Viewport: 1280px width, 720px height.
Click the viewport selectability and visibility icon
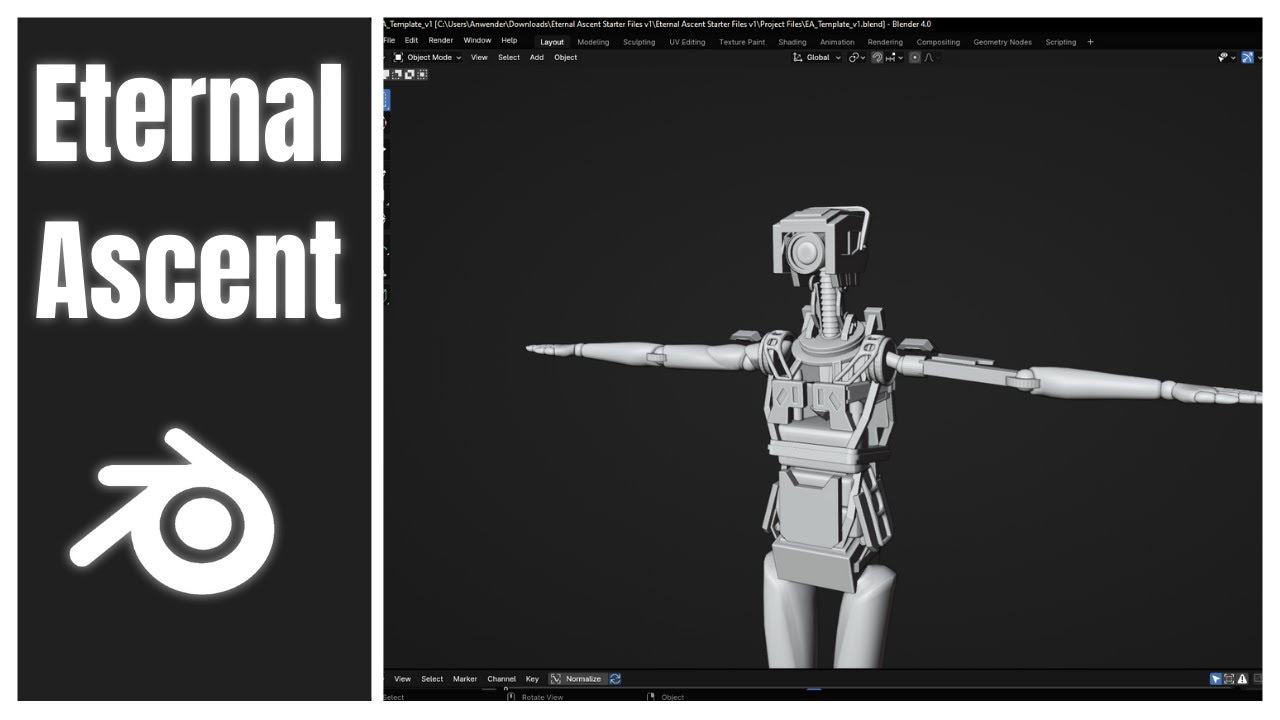tap(1223, 58)
